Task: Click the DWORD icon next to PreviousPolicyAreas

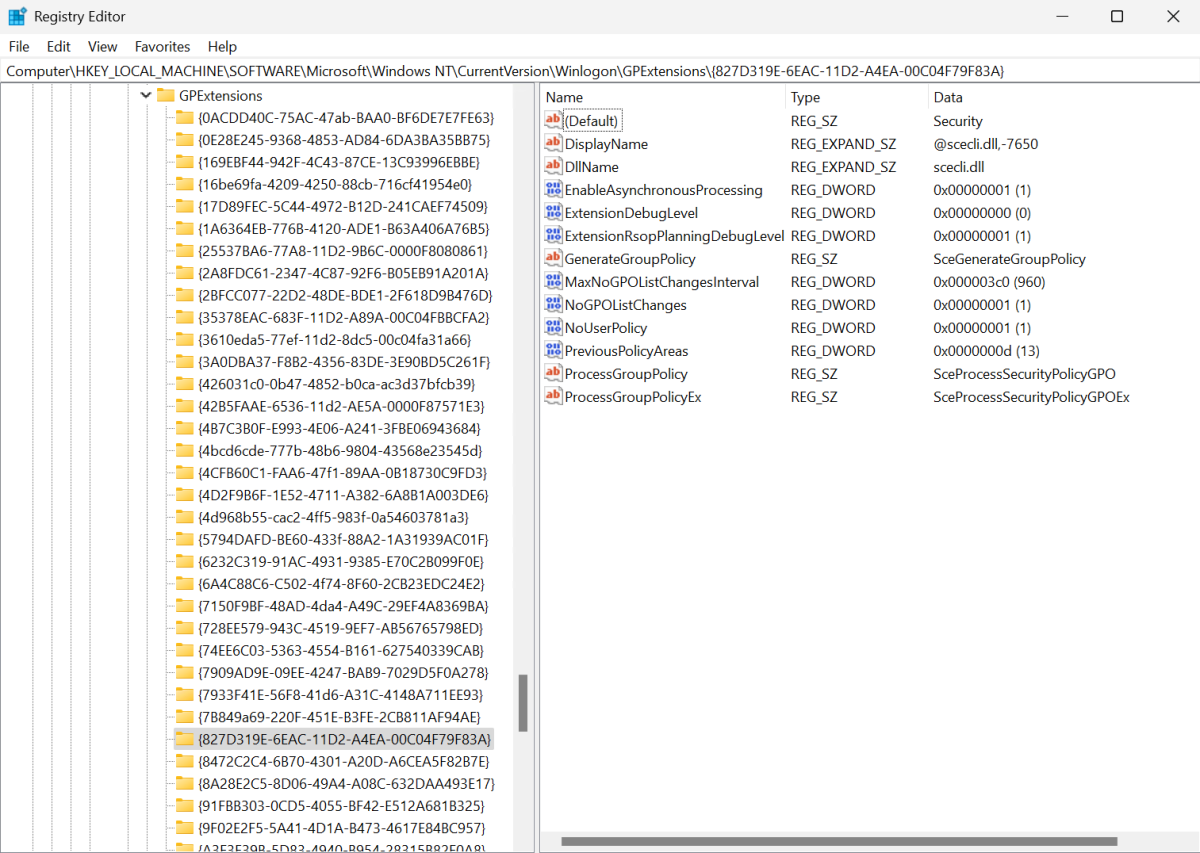Action: pos(554,350)
